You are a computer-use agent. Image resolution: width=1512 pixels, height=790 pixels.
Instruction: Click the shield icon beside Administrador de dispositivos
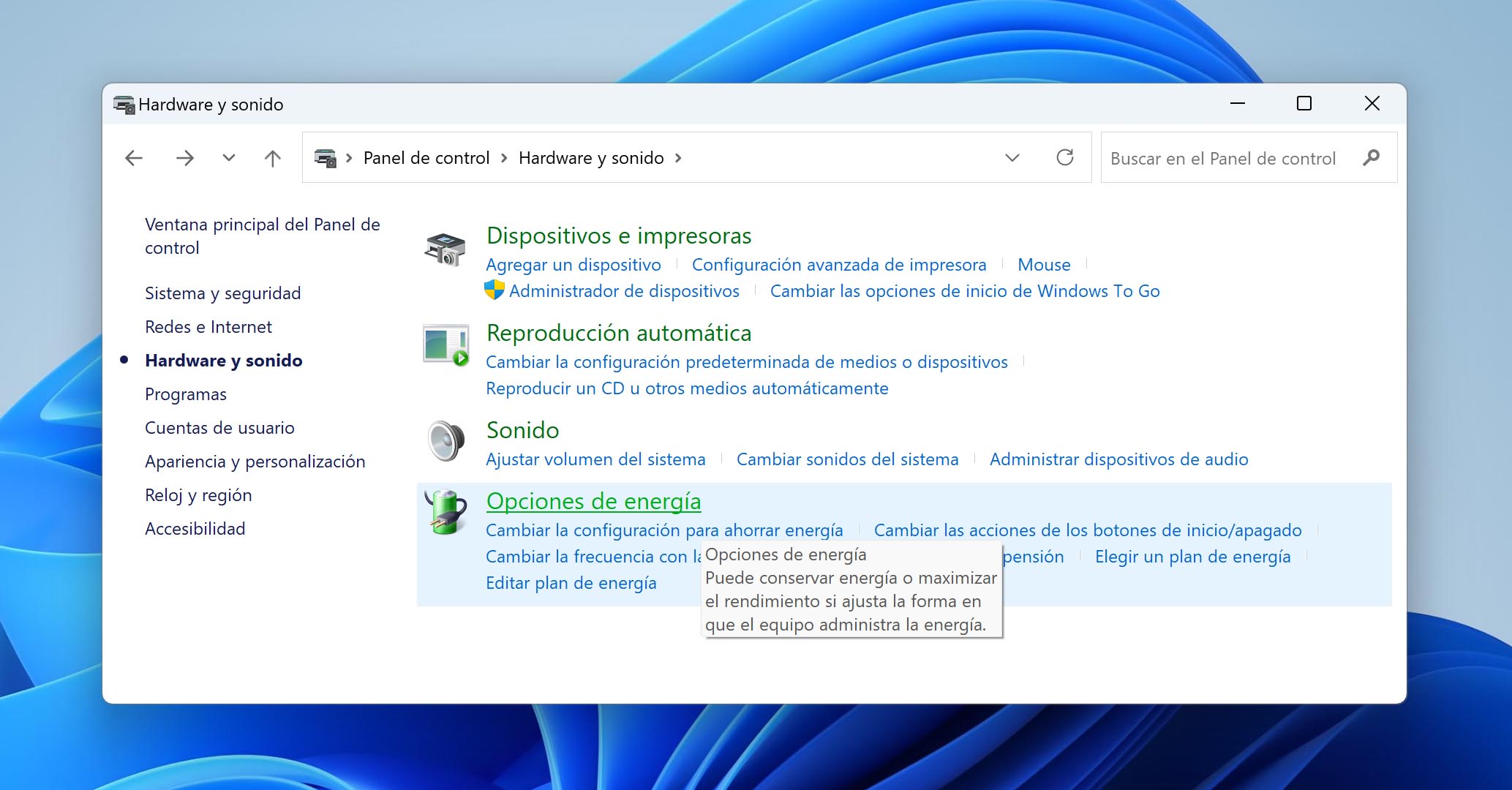pyautogui.click(x=494, y=290)
